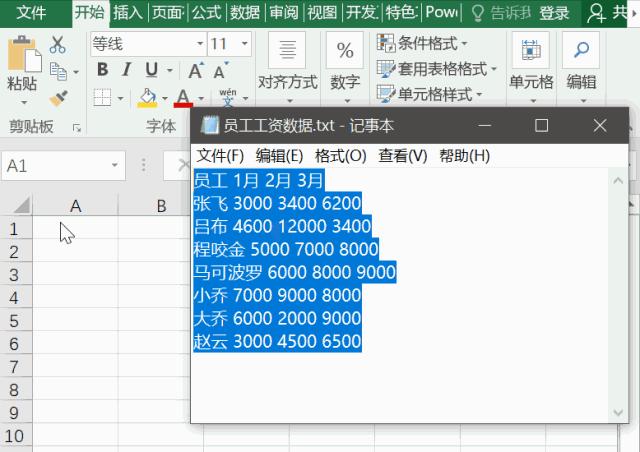Click cell A3 in the worksheet
This screenshot has width=640, height=452.
click(76, 275)
